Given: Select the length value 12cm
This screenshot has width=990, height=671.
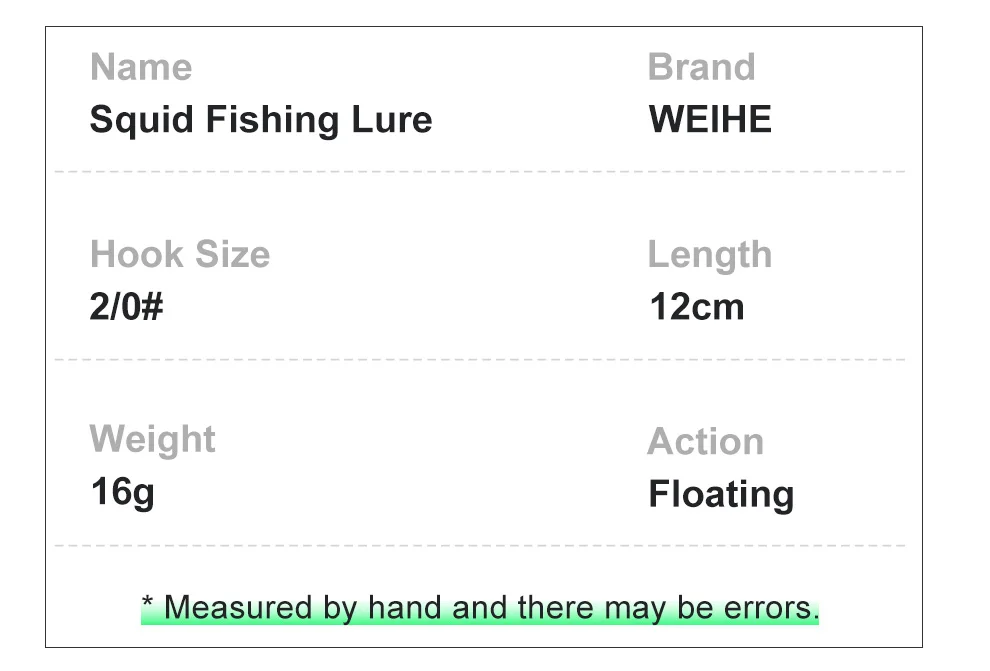Looking at the screenshot, I should (x=696, y=306).
